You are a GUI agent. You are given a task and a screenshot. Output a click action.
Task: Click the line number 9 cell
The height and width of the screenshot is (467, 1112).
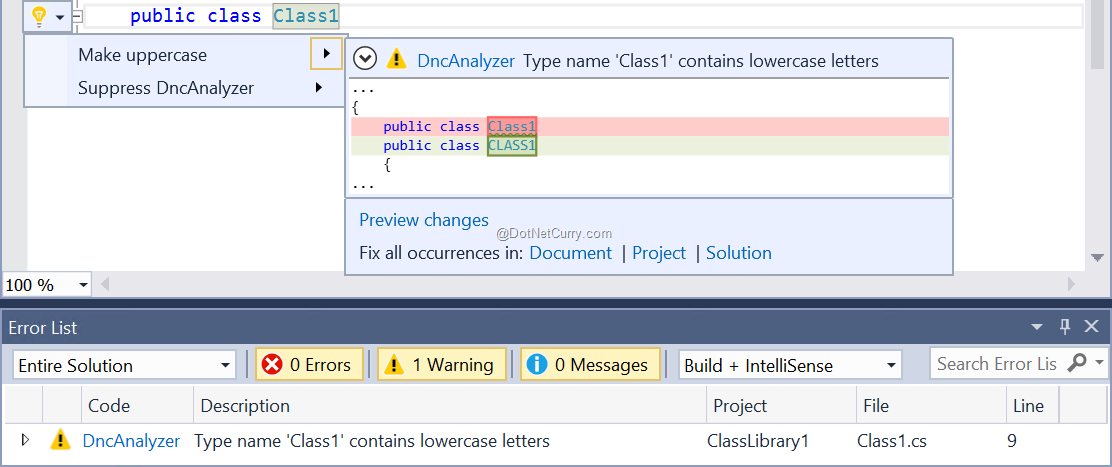tap(1011, 441)
